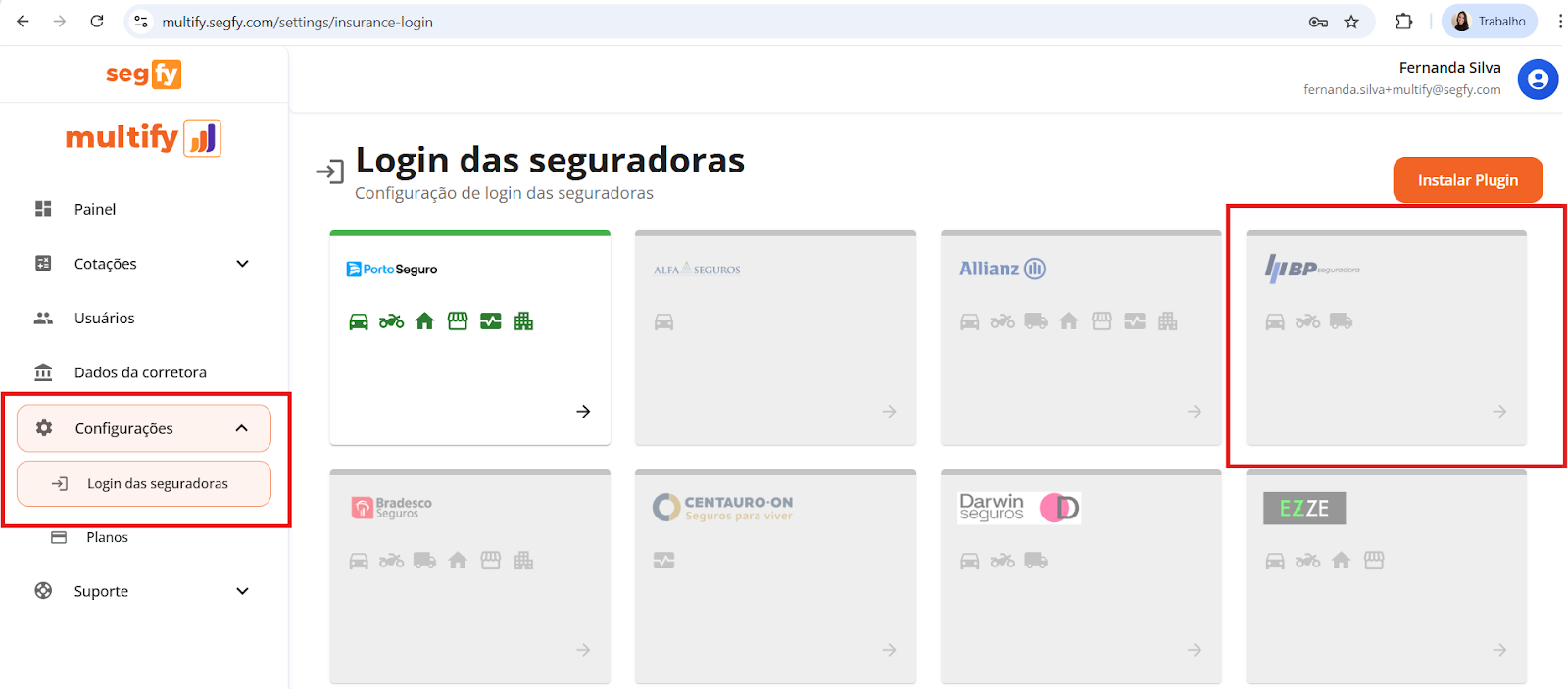The image size is (1568, 689).
Task: Open Porto Seguro card arrow
Action: point(583,412)
